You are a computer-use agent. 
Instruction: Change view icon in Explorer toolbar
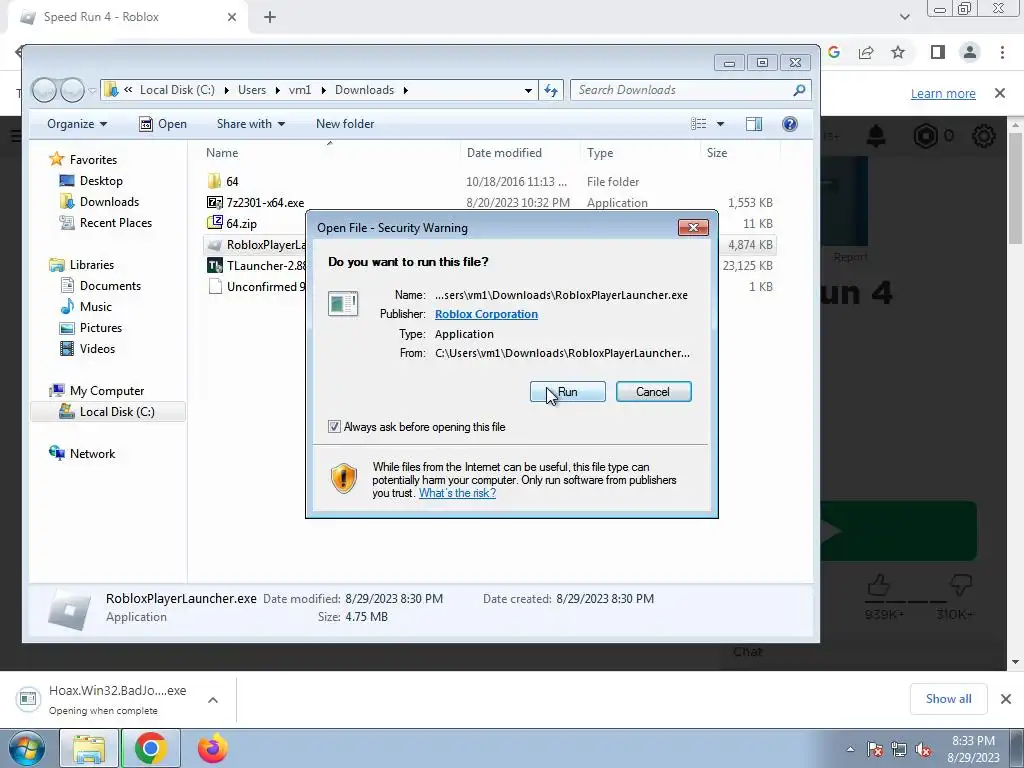point(699,123)
